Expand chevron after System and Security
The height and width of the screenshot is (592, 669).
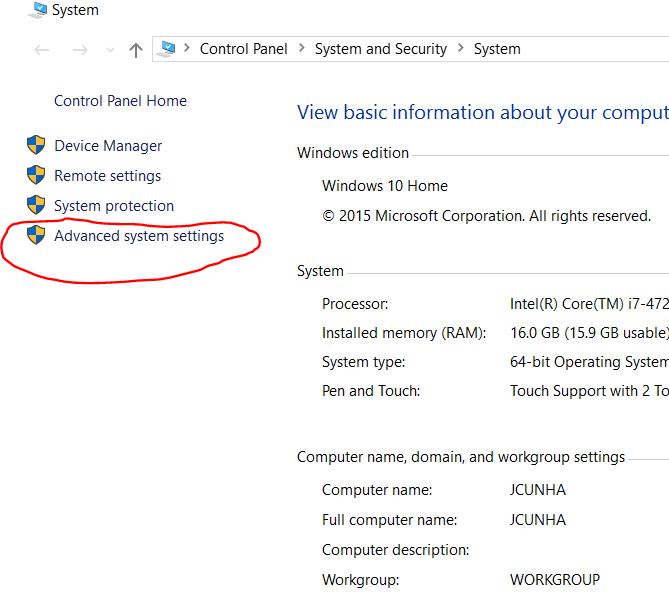460,48
